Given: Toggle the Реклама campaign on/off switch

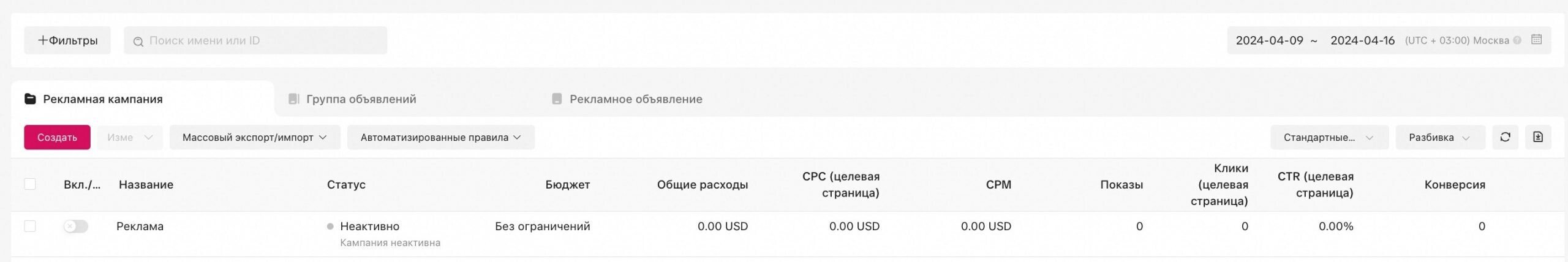Looking at the screenshot, I should [x=76, y=226].
